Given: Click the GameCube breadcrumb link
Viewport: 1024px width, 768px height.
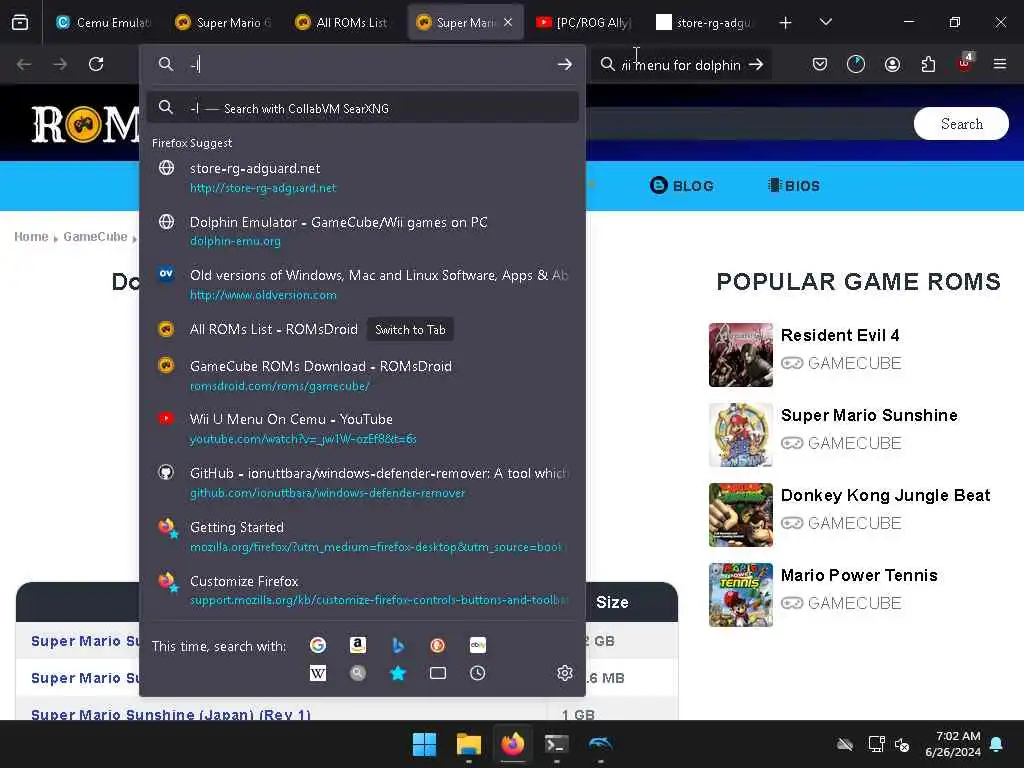Looking at the screenshot, I should (95, 236).
